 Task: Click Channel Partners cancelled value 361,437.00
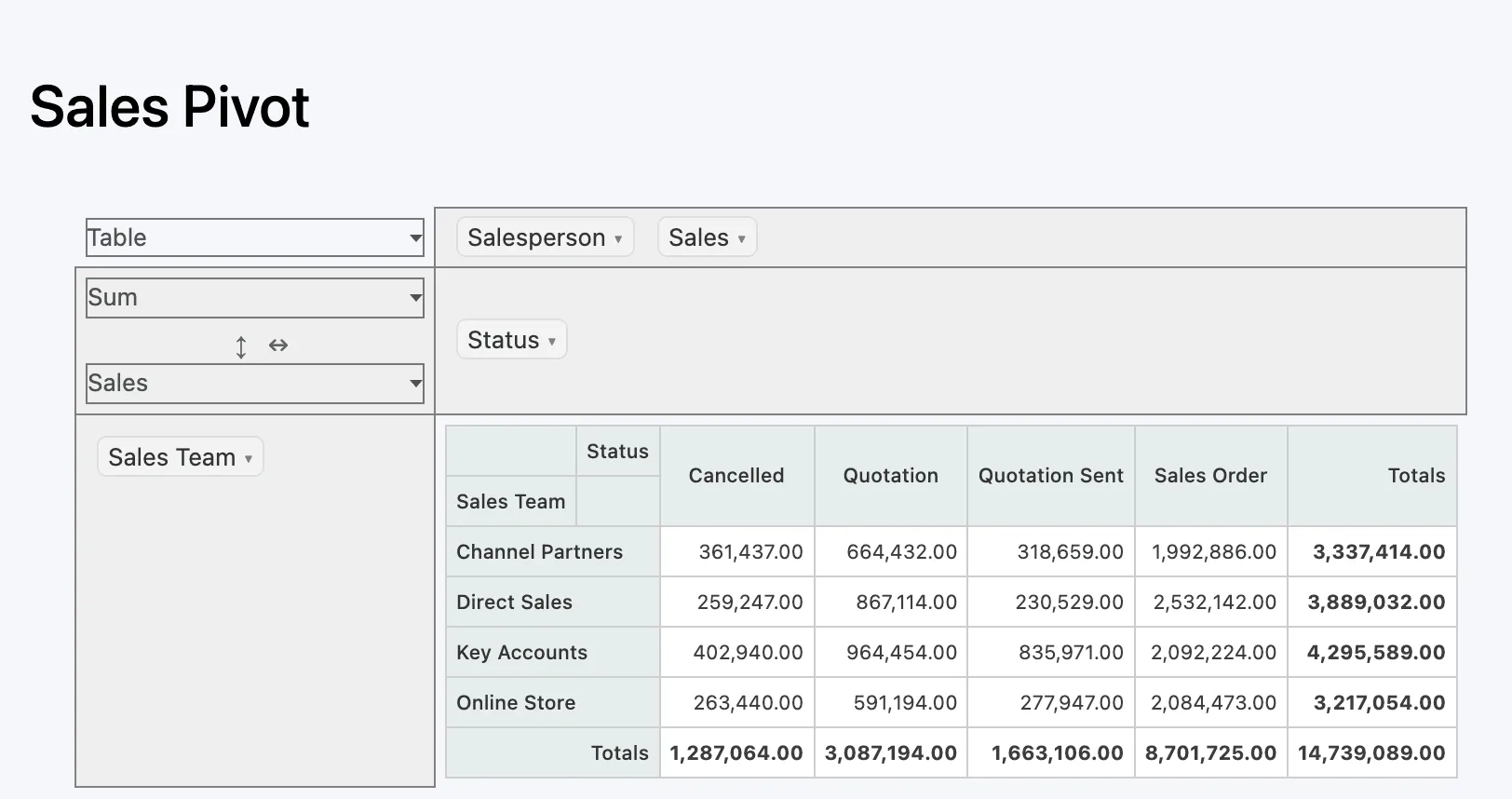737,551
